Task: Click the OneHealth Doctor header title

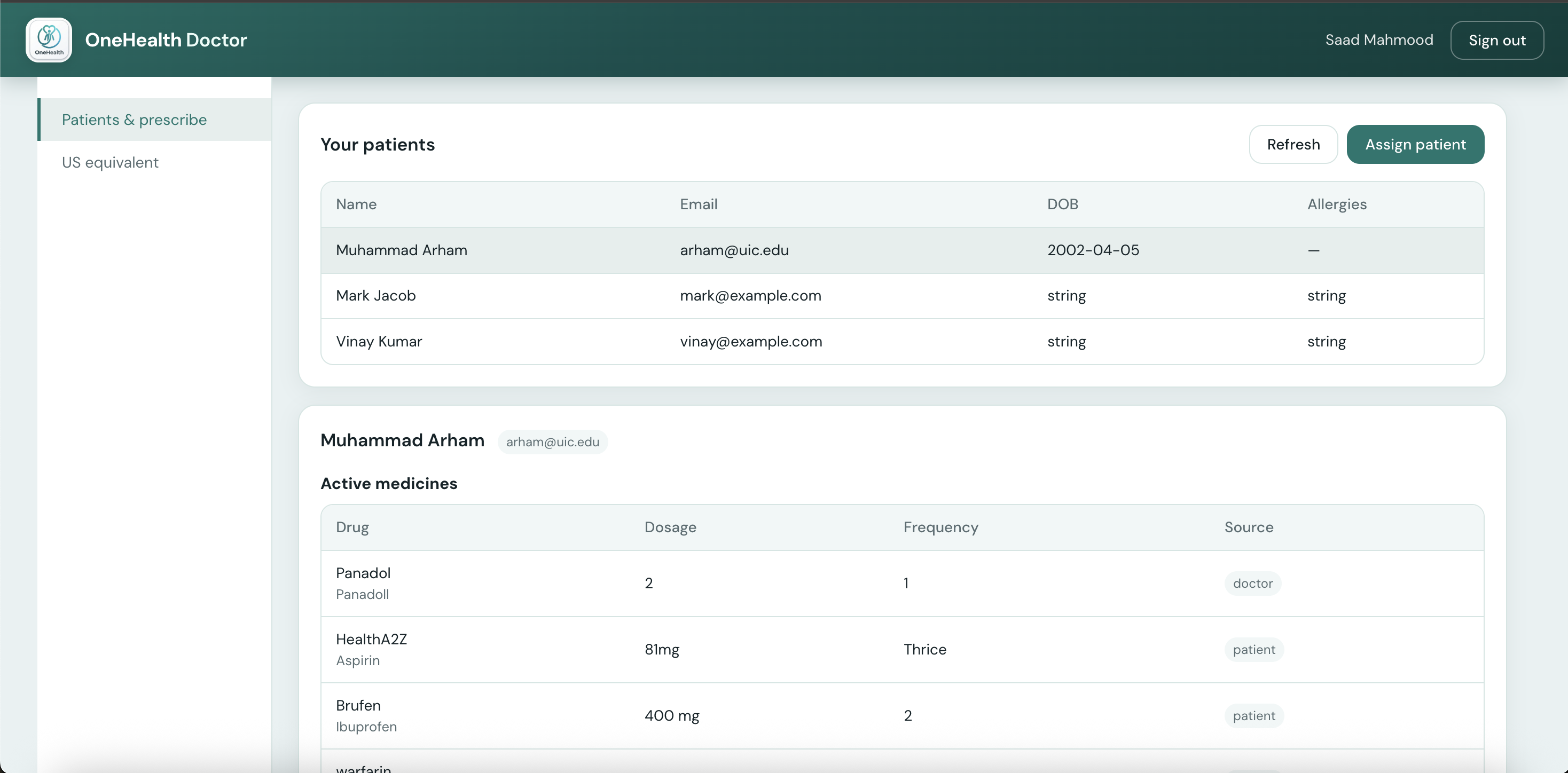Action: pos(166,40)
